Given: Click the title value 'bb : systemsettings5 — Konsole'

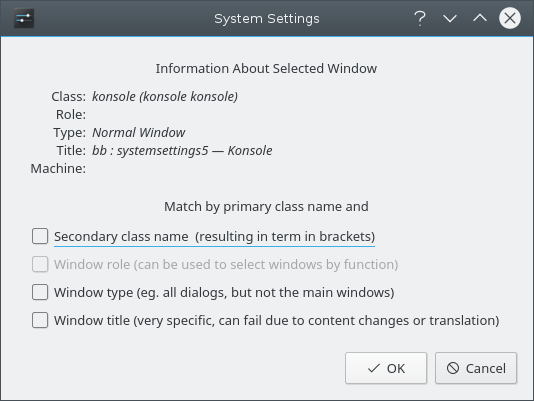Looking at the screenshot, I should point(182,151).
